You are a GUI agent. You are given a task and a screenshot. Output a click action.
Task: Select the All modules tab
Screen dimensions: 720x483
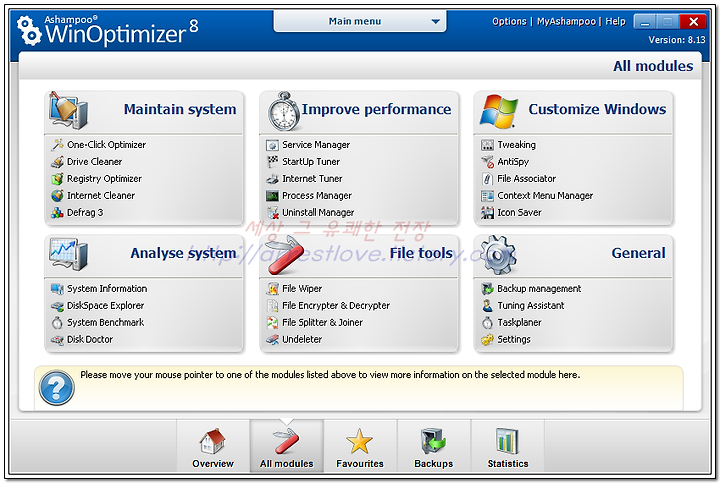(x=287, y=446)
